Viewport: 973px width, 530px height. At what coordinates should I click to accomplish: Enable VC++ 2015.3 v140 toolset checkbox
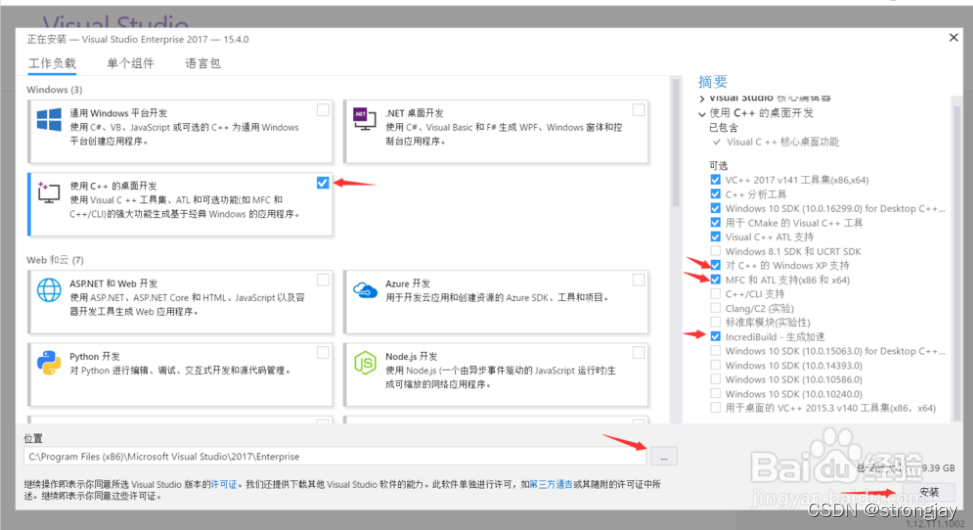tap(715, 408)
